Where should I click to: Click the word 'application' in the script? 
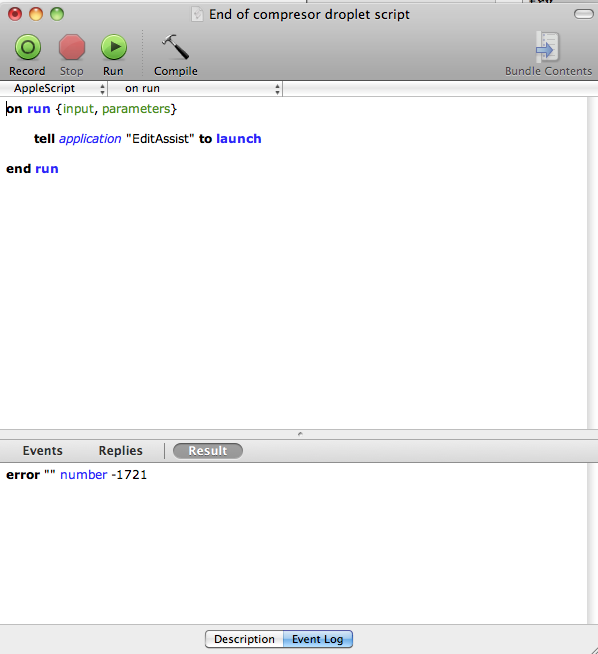tap(90, 139)
